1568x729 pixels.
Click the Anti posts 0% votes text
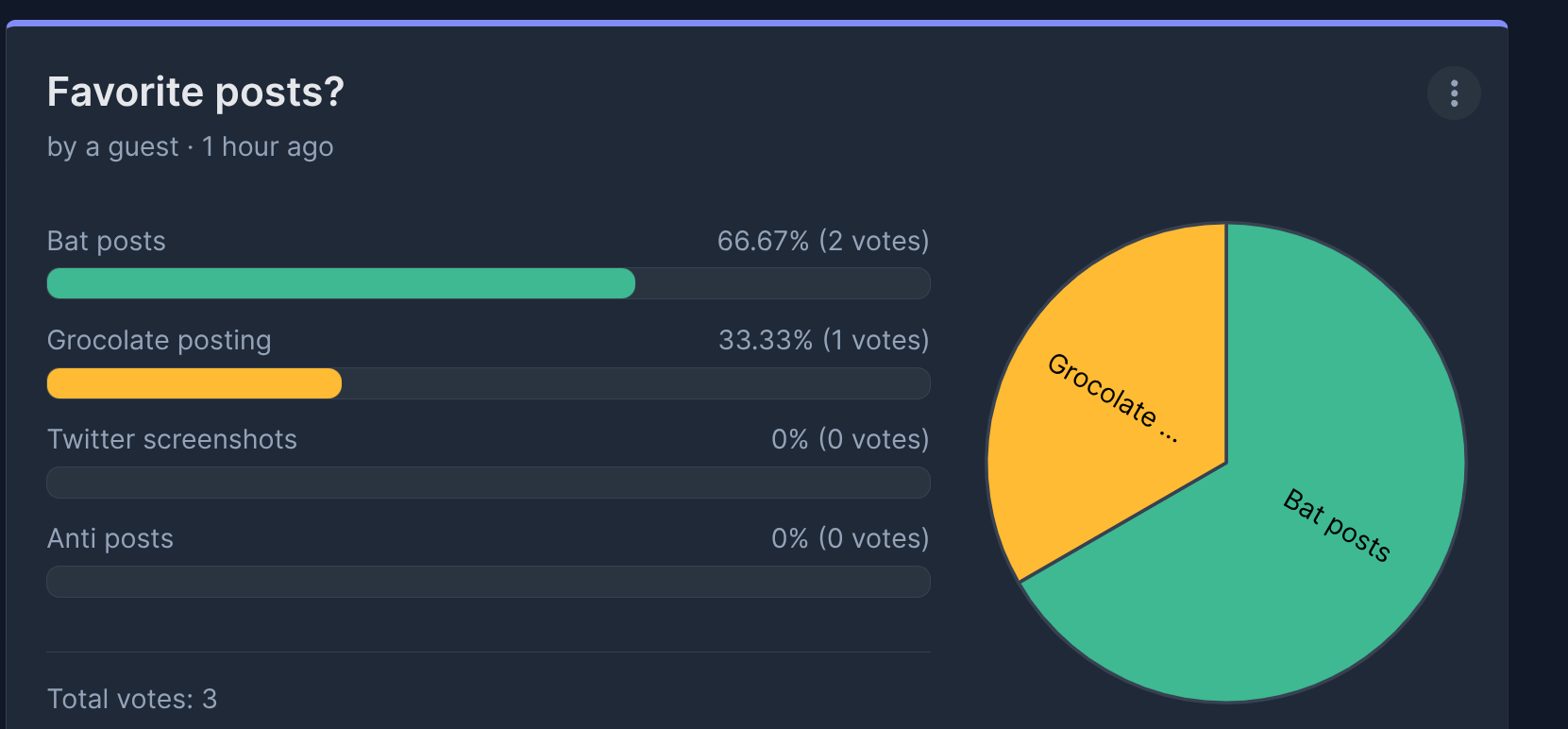point(851,538)
